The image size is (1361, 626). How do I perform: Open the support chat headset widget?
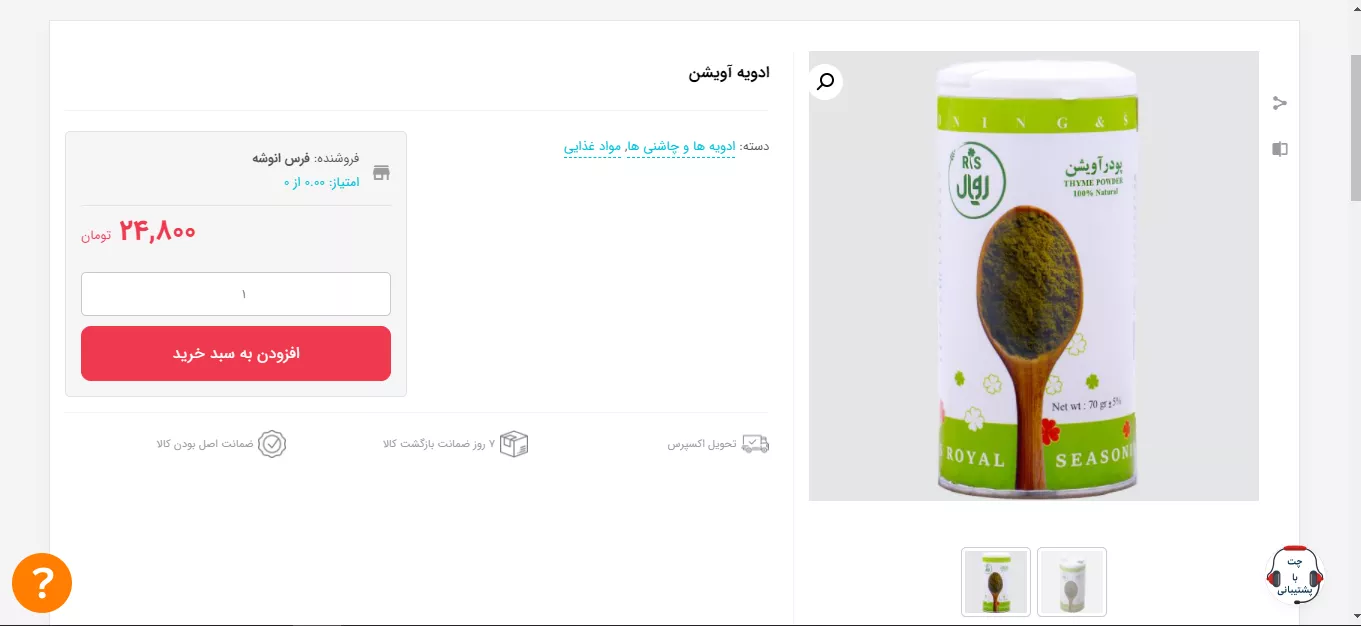coord(1294,576)
